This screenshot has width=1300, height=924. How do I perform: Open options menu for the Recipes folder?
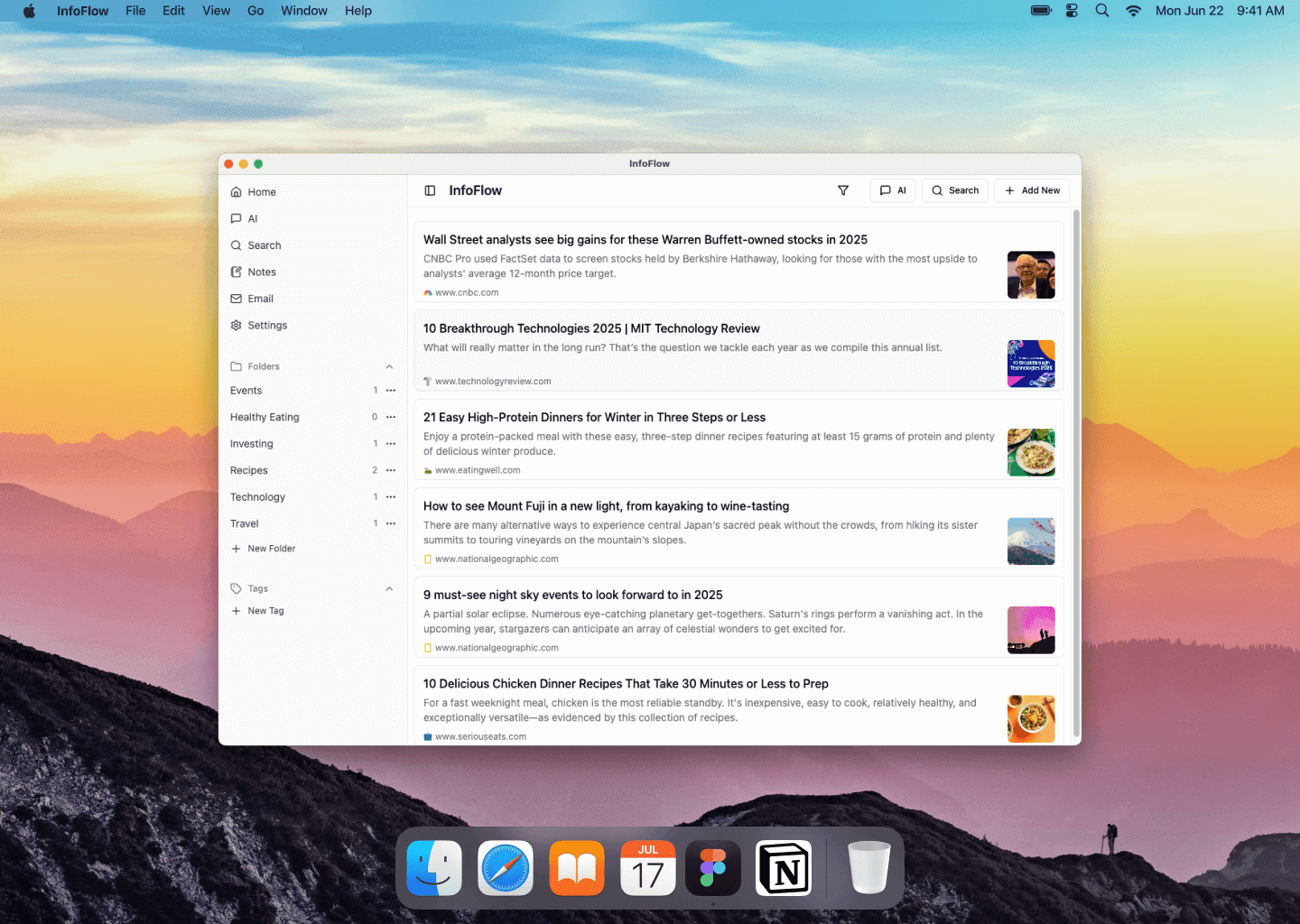(x=390, y=470)
